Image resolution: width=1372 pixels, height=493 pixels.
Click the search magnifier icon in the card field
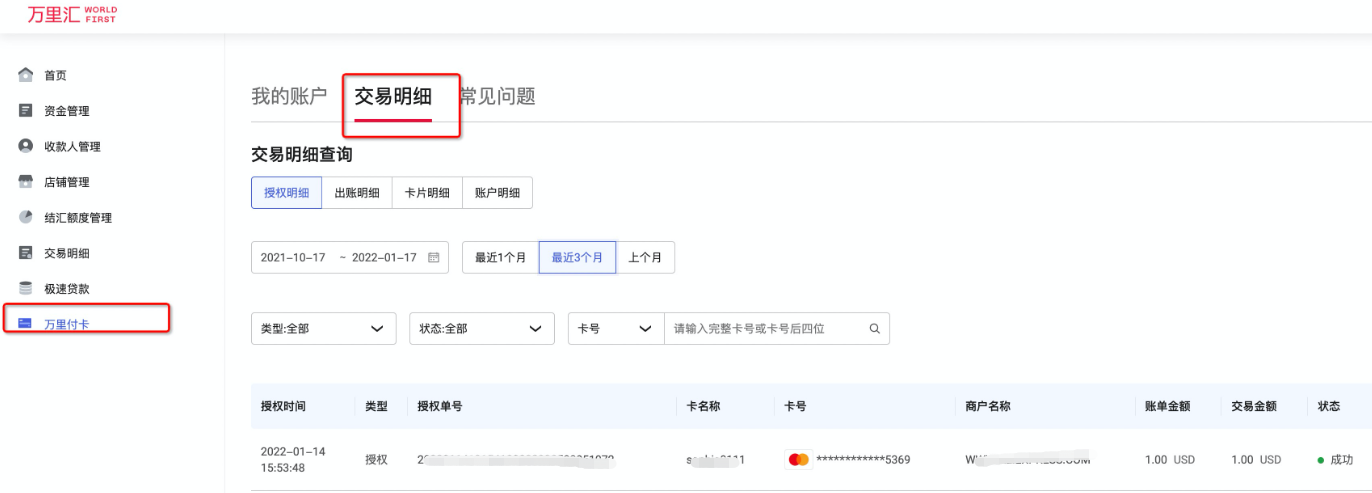click(x=874, y=328)
